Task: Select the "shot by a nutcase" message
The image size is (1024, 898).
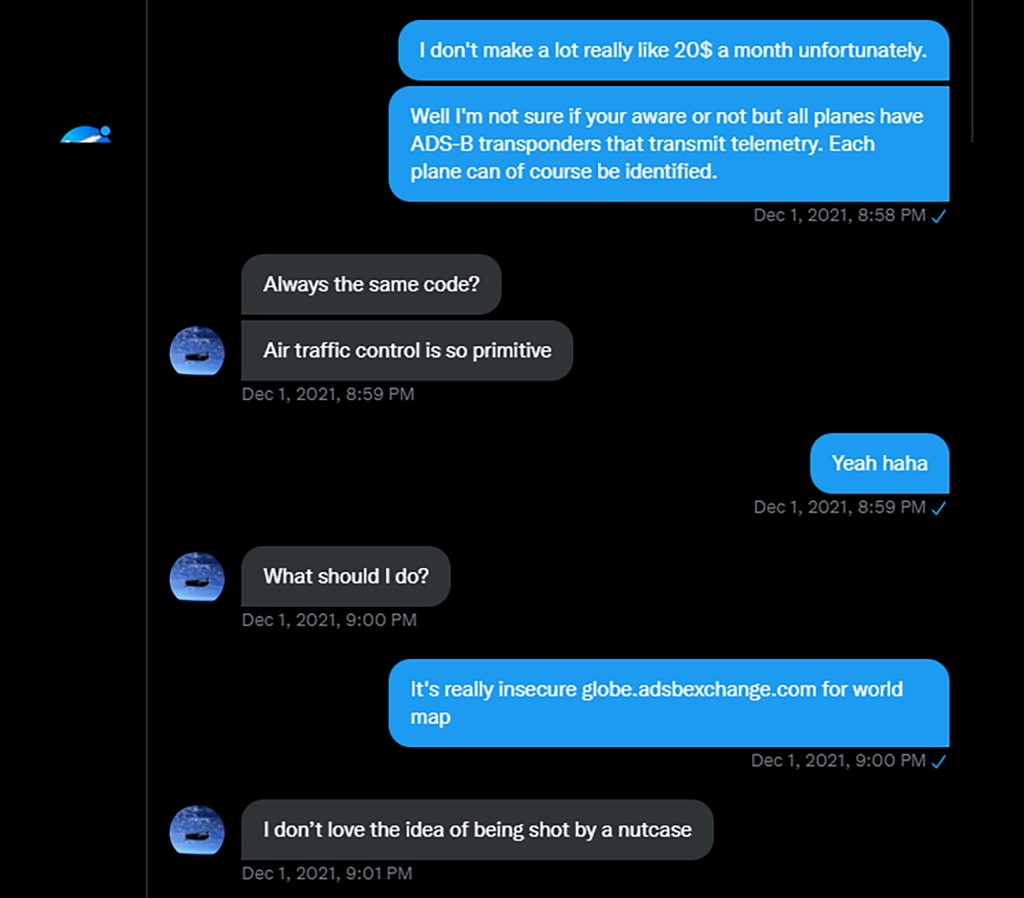Action: point(477,830)
